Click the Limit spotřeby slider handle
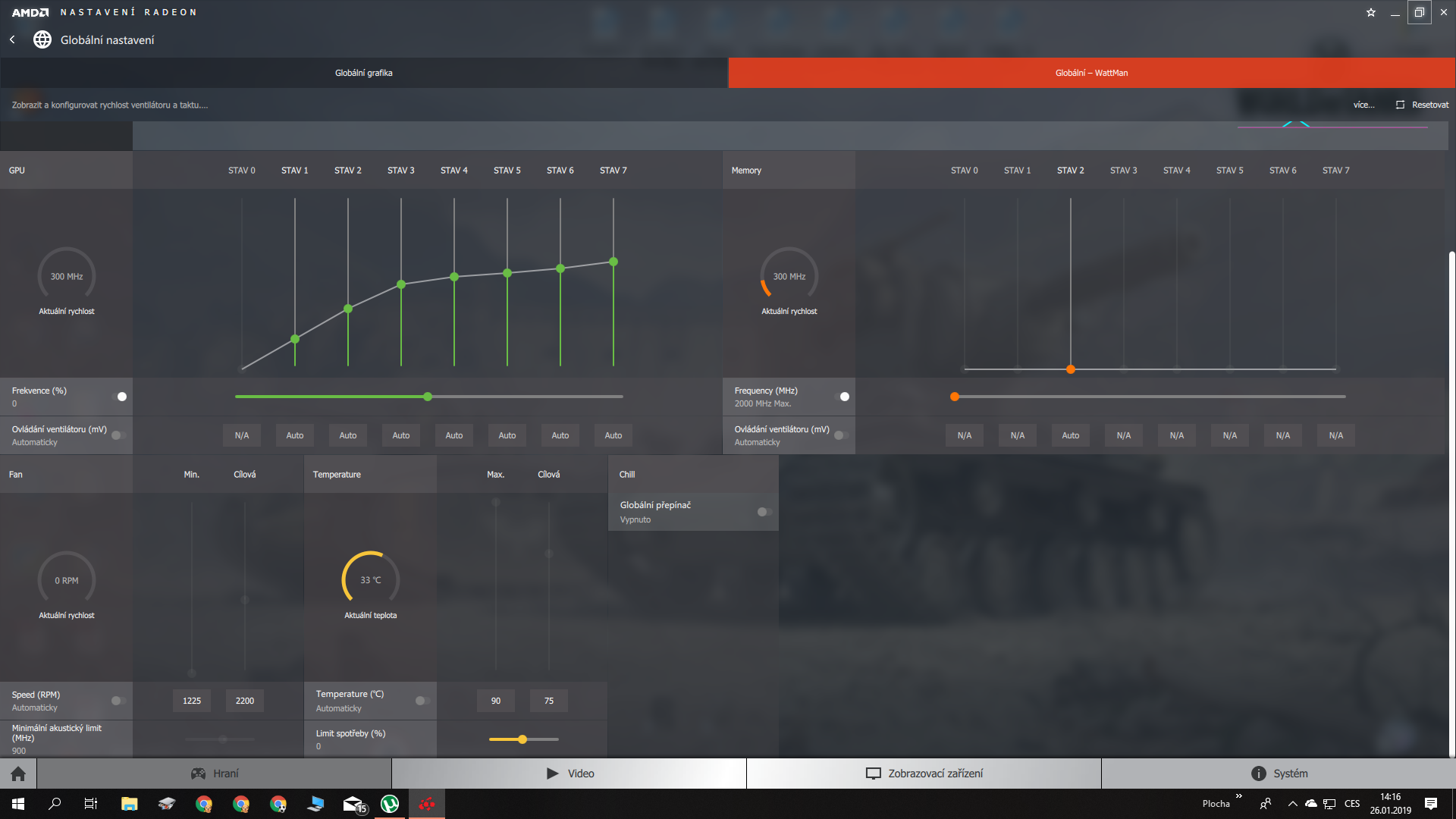 pos(522,739)
